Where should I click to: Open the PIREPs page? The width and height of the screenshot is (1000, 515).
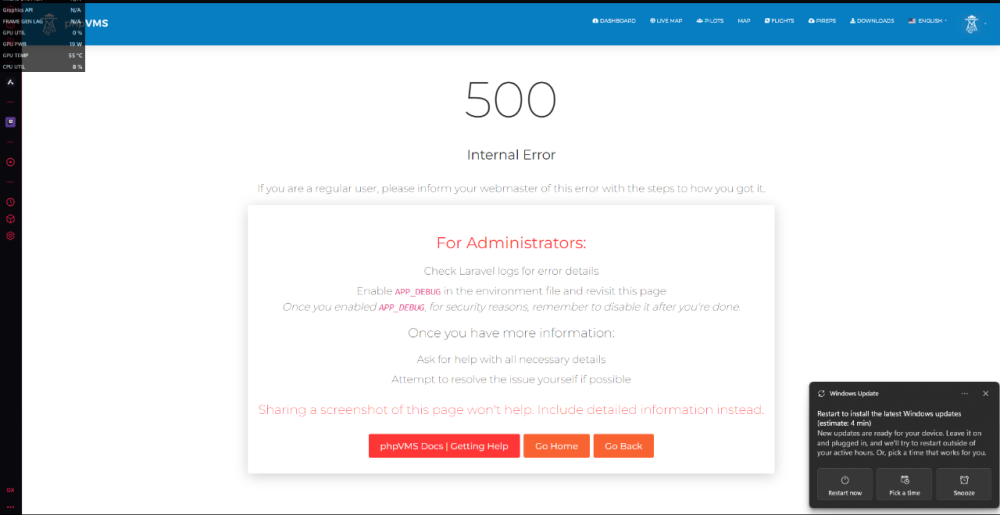click(x=822, y=20)
